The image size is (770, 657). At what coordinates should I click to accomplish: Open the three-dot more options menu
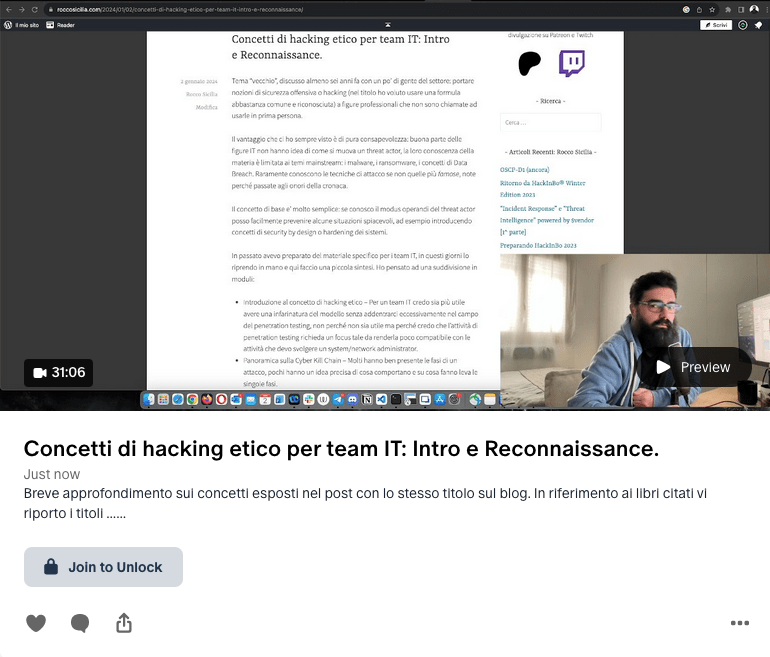pos(740,623)
